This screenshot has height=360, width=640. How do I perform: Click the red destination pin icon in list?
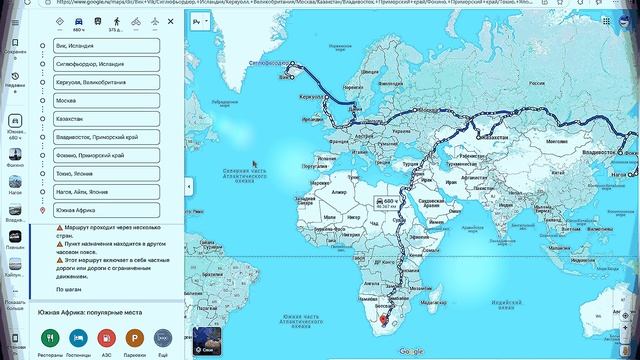(42, 210)
